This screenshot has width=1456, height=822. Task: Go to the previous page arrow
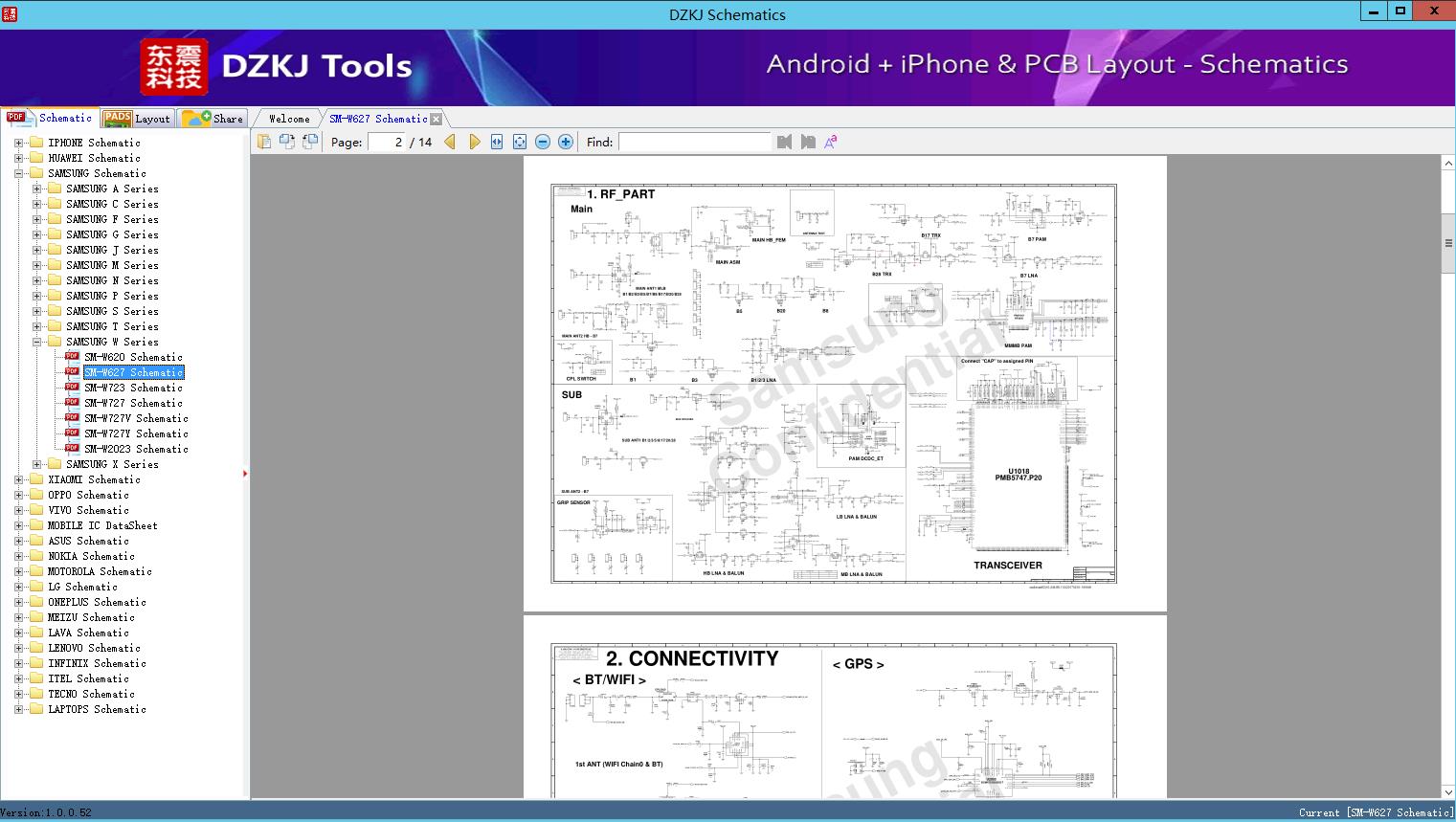[450, 142]
